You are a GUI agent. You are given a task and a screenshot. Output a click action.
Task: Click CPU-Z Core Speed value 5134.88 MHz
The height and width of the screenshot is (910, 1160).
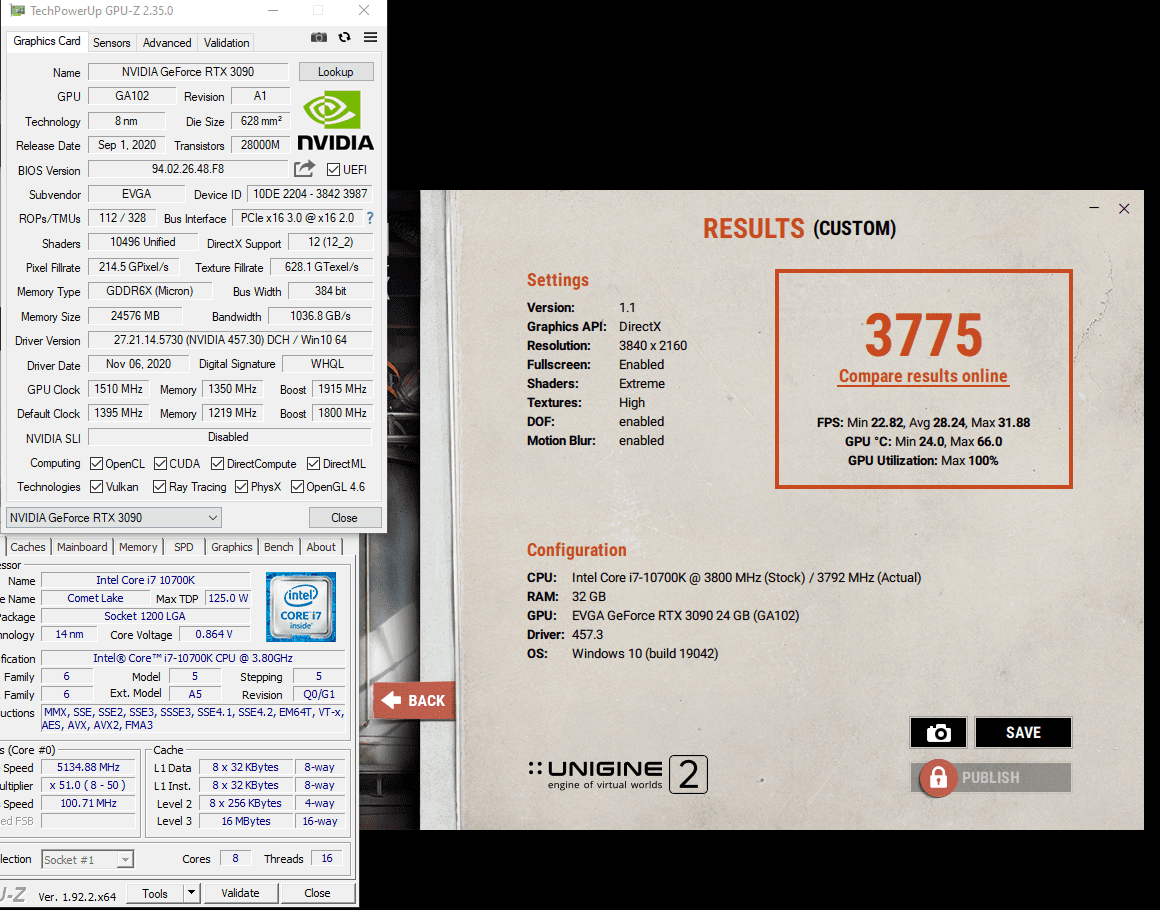(x=89, y=767)
